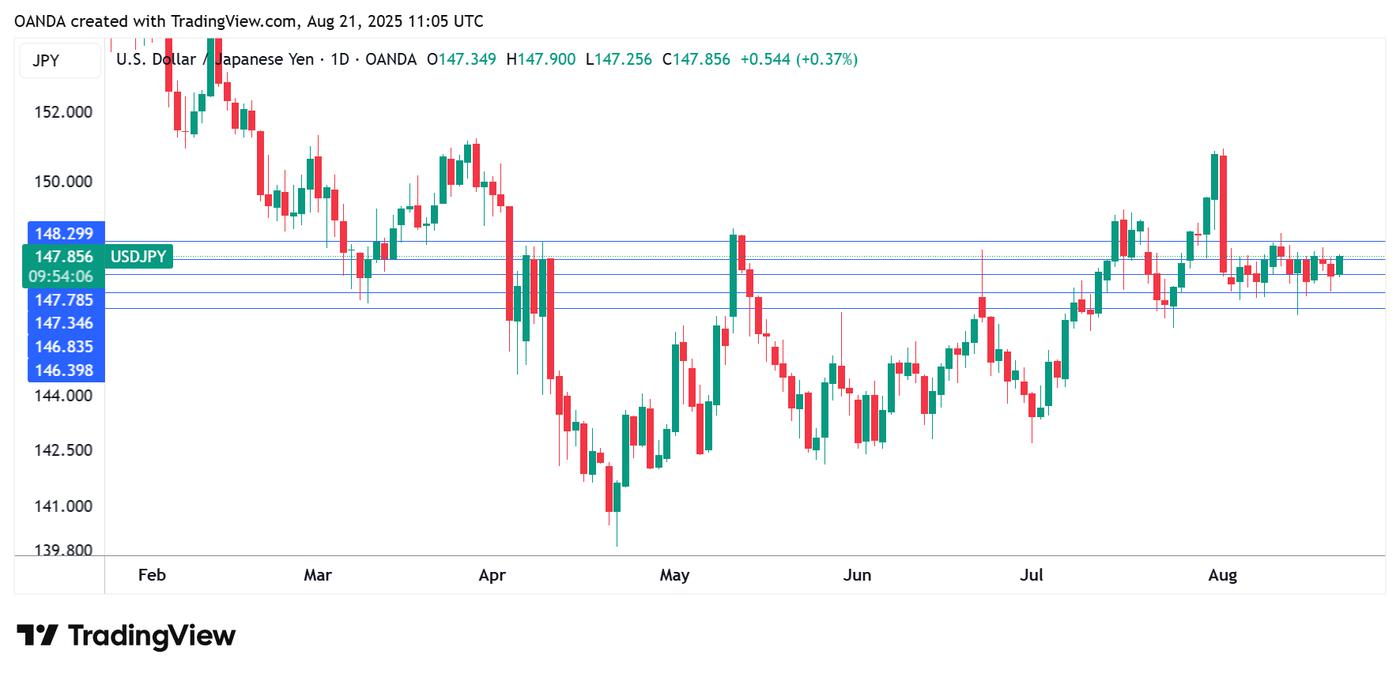Click the 09:54:06 bar countdown timer

tap(63, 276)
